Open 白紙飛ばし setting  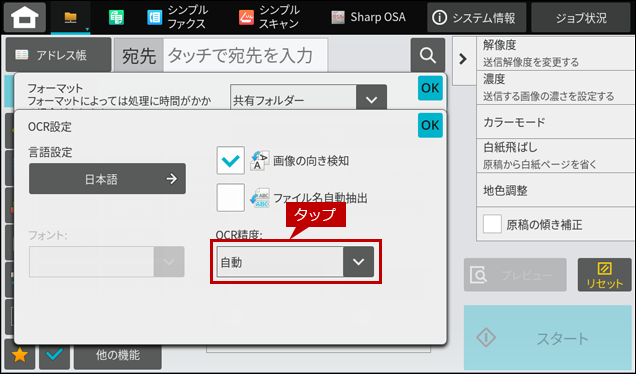pyautogui.click(x=556, y=156)
